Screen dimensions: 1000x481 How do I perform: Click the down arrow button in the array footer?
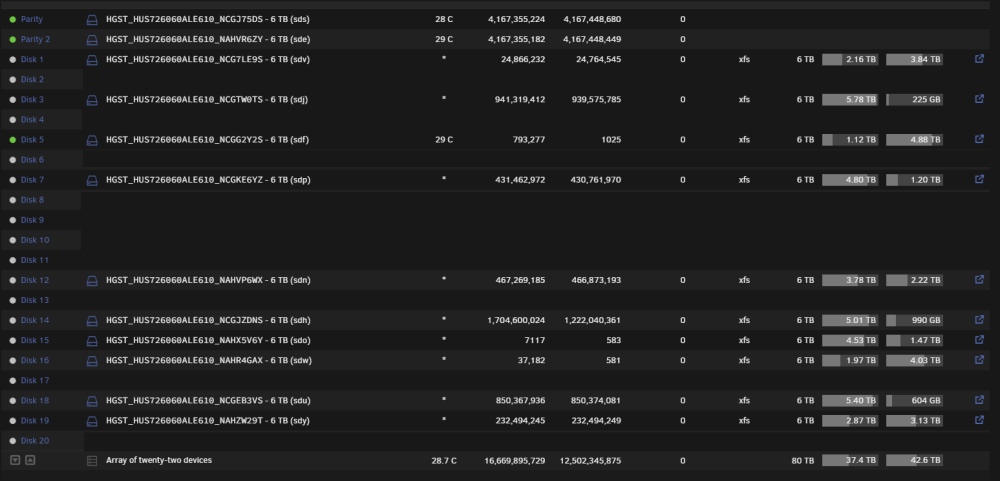(x=15, y=460)
